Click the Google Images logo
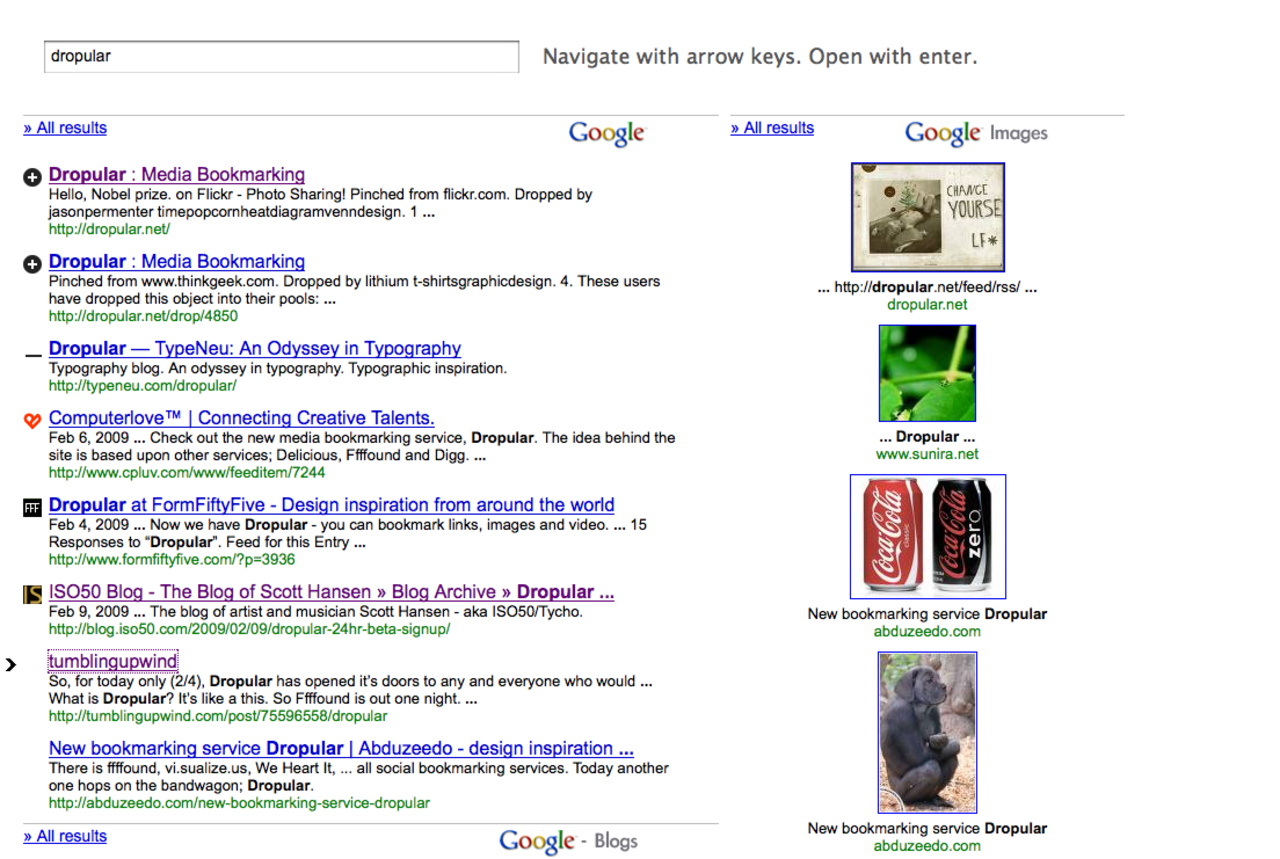Viewport: 1280px width, 859px height. coord(975,133)
